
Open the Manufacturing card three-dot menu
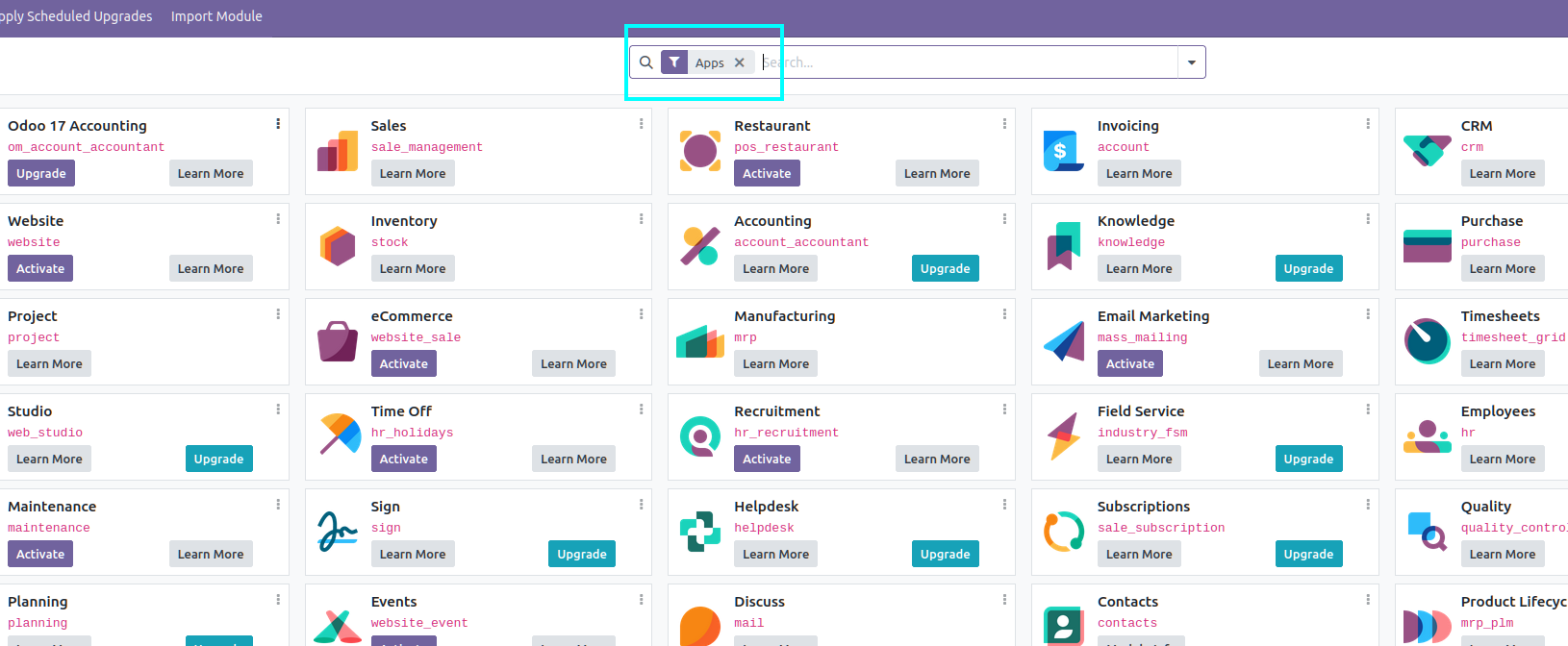[x=1005, y=314]
